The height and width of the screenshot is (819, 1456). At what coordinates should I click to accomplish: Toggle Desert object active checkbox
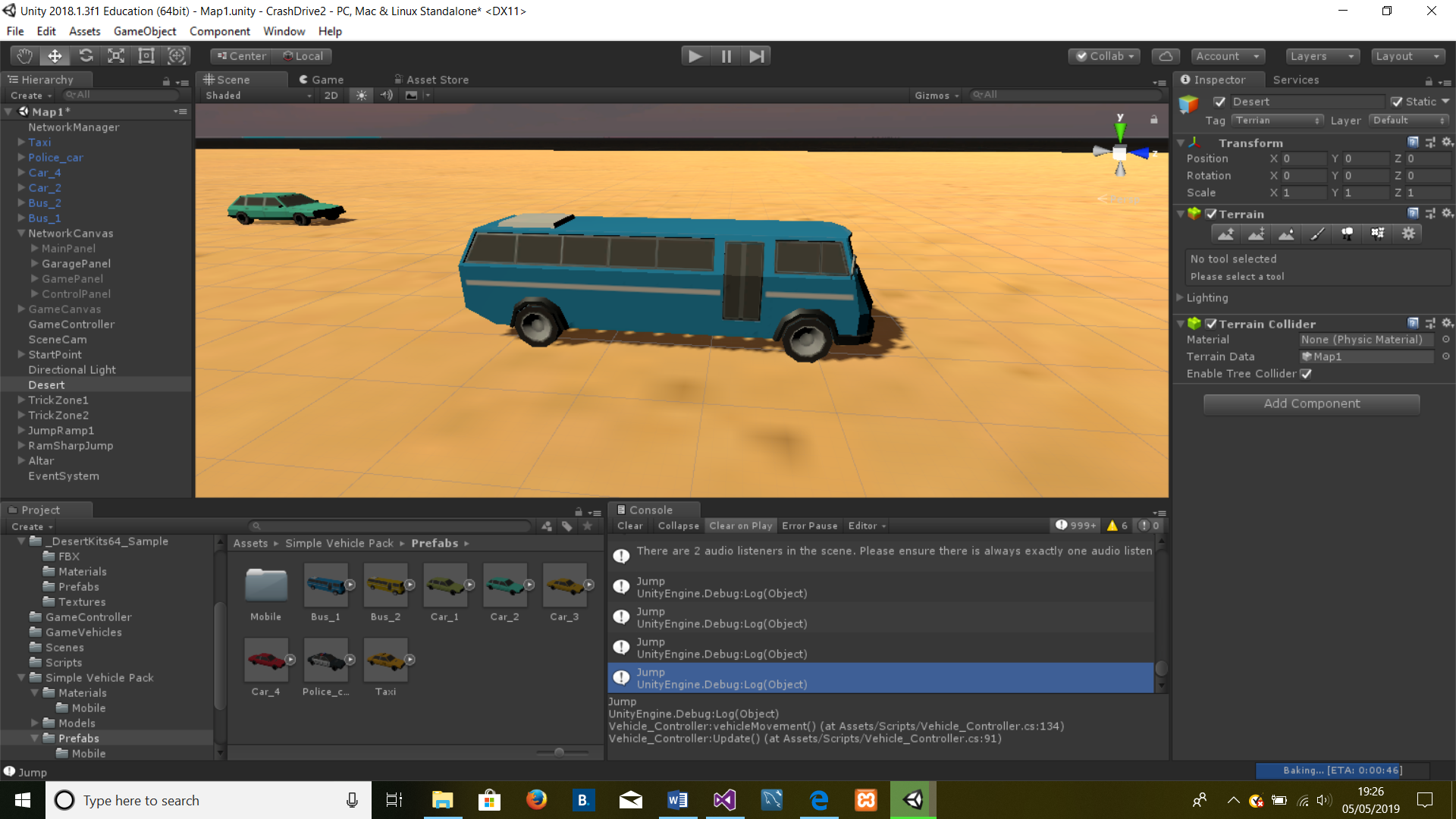click(1219, 102)
